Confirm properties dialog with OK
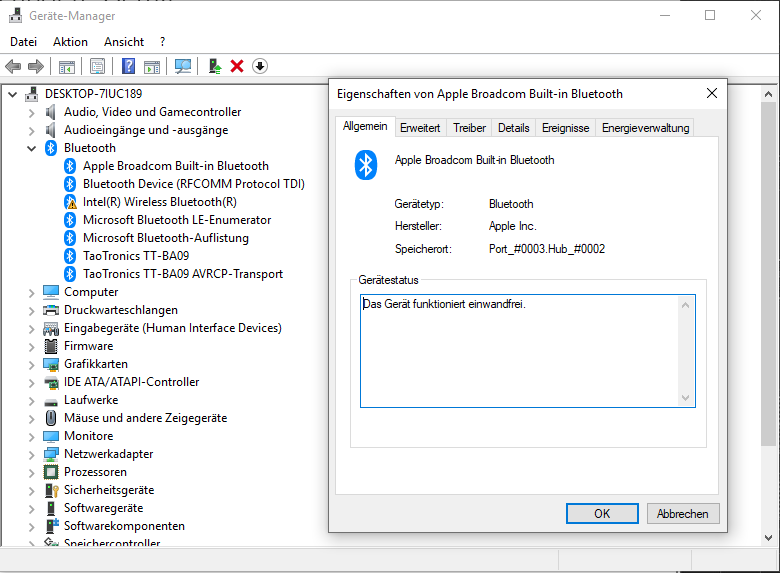The width and height of the screenshot is (780, 573). coord(602,513)
